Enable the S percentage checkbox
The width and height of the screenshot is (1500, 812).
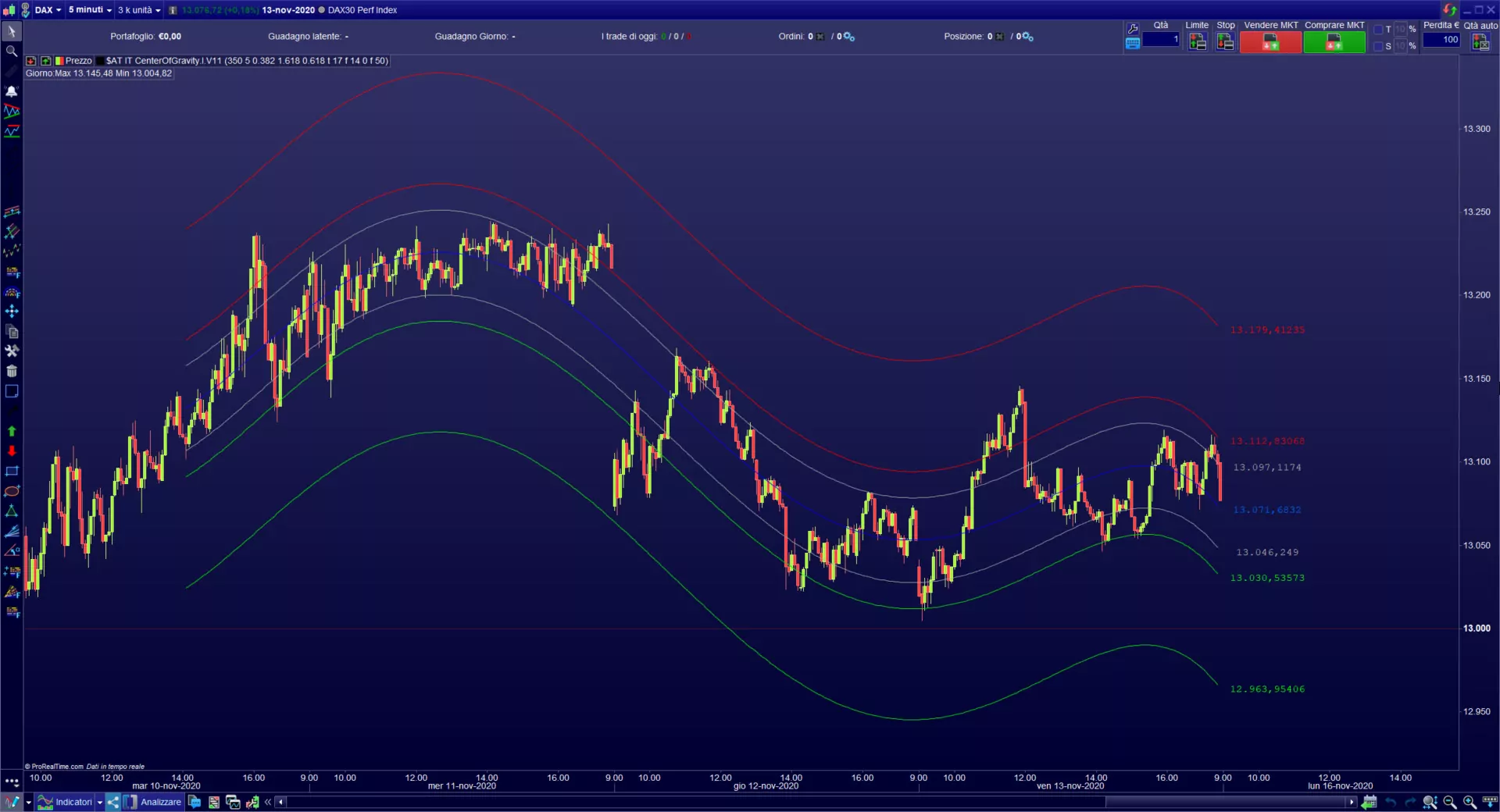tap(1379, 46)
